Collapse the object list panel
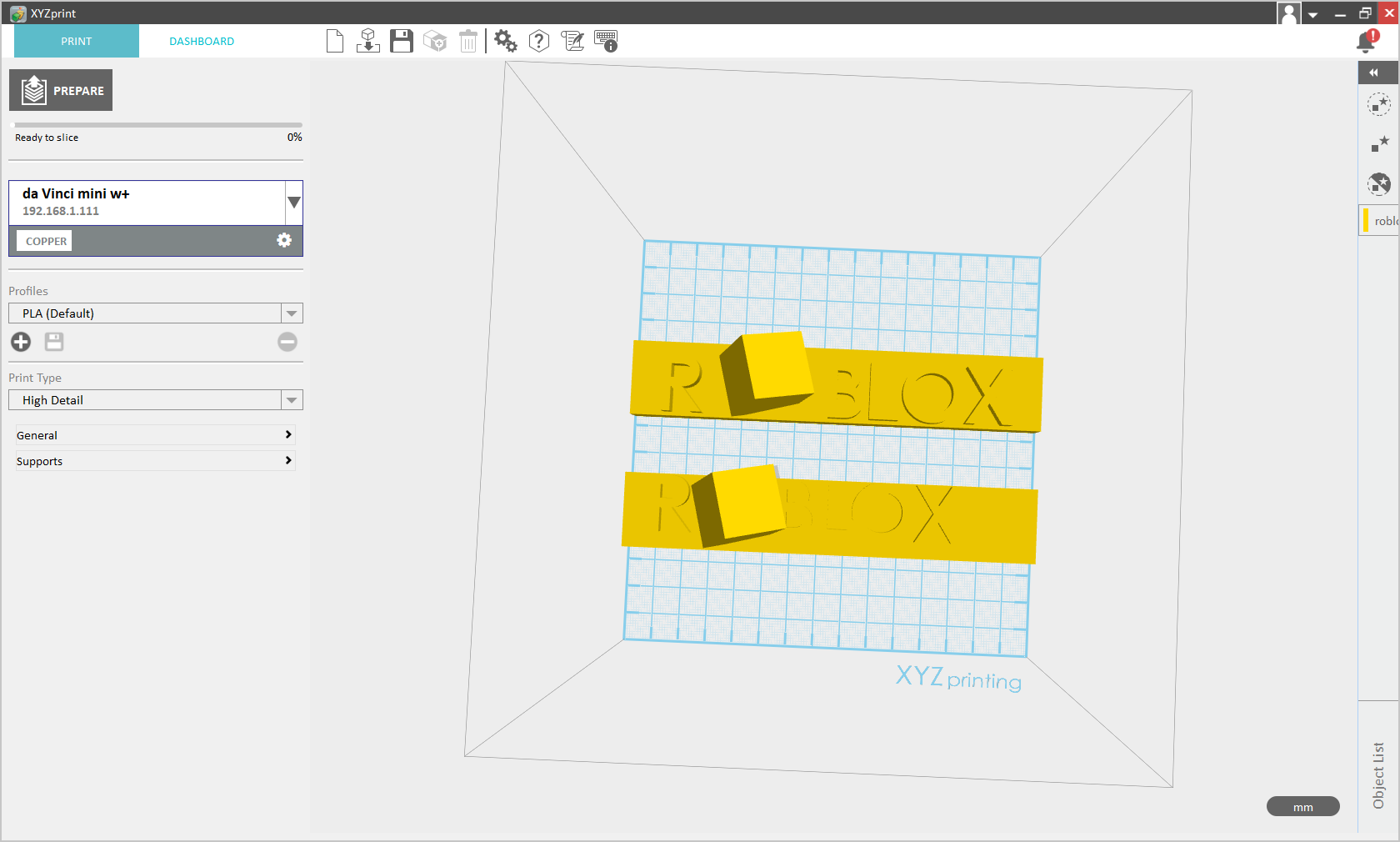Viewport: 1400px width, 842px height. 1374,73
